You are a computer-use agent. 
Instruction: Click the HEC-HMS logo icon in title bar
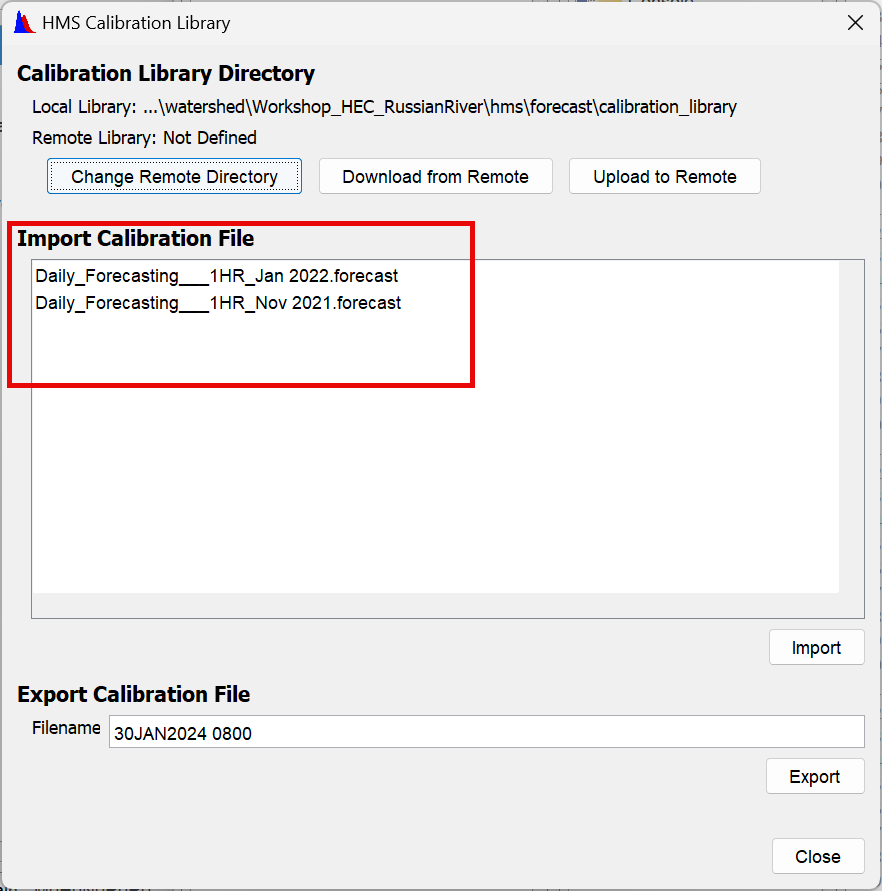(x=22, y=22)
